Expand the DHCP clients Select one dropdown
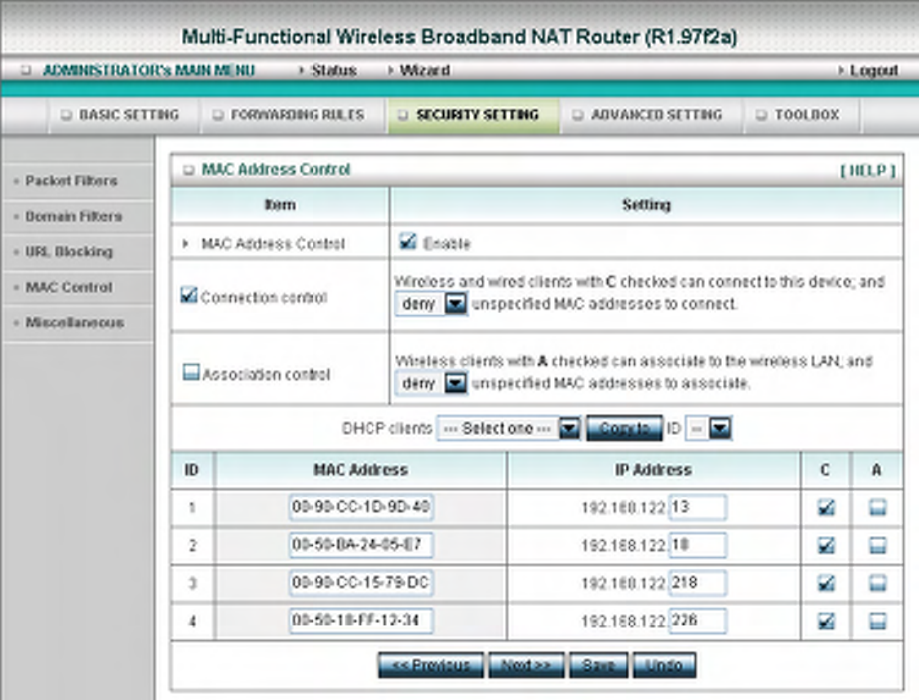Viewport: 919px width, 700px height. tap(509, 429)
